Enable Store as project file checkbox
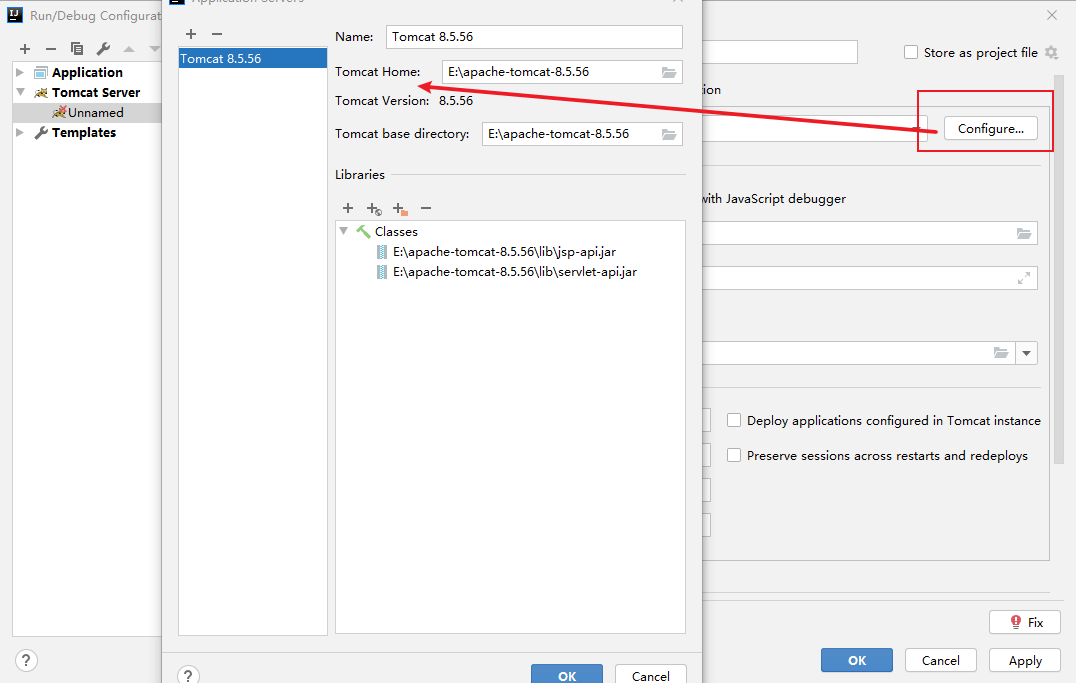The image size is (1076, 683). (x=911, y=52)
